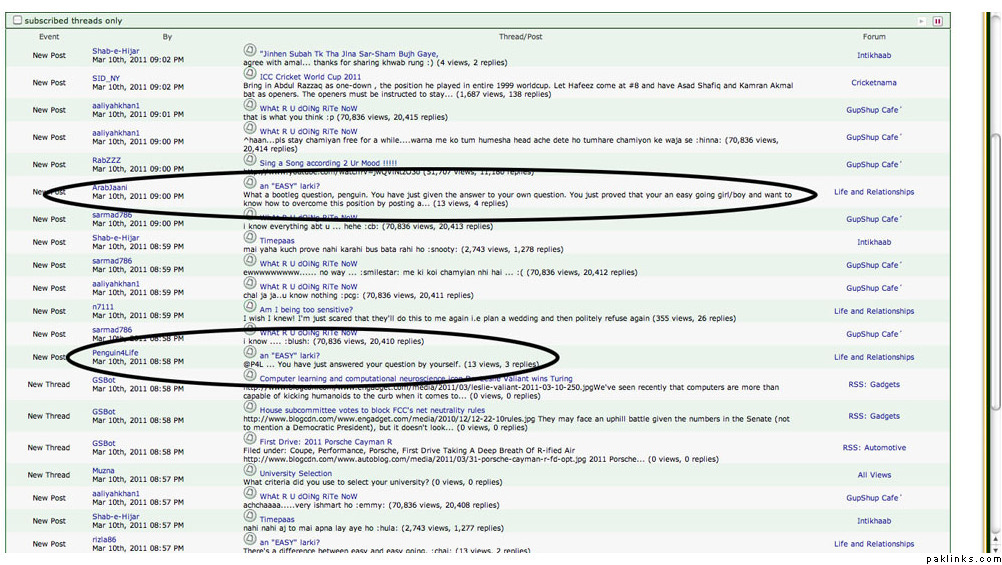Open ArabJaani's user profile

tap(109, 186)
